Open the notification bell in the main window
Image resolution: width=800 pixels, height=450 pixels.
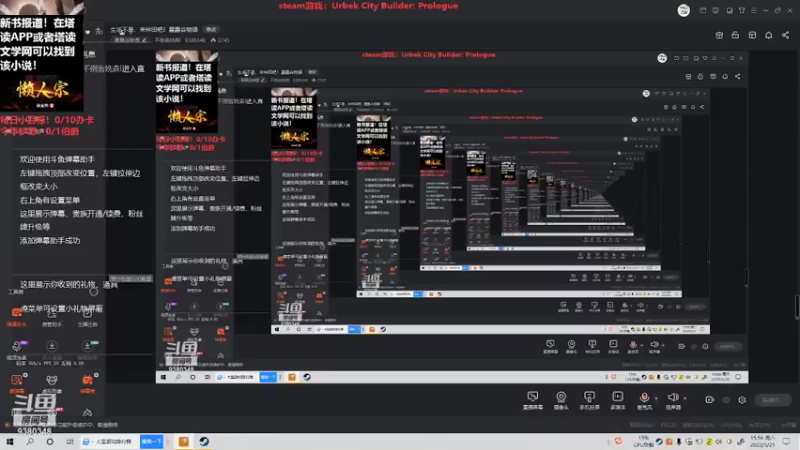coord(768,35)
